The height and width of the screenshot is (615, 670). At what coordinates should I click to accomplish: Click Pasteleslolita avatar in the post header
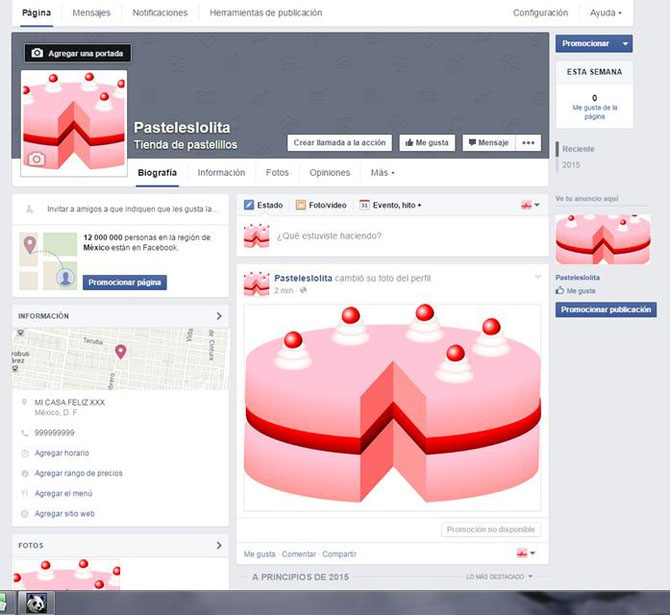[256, 284]
